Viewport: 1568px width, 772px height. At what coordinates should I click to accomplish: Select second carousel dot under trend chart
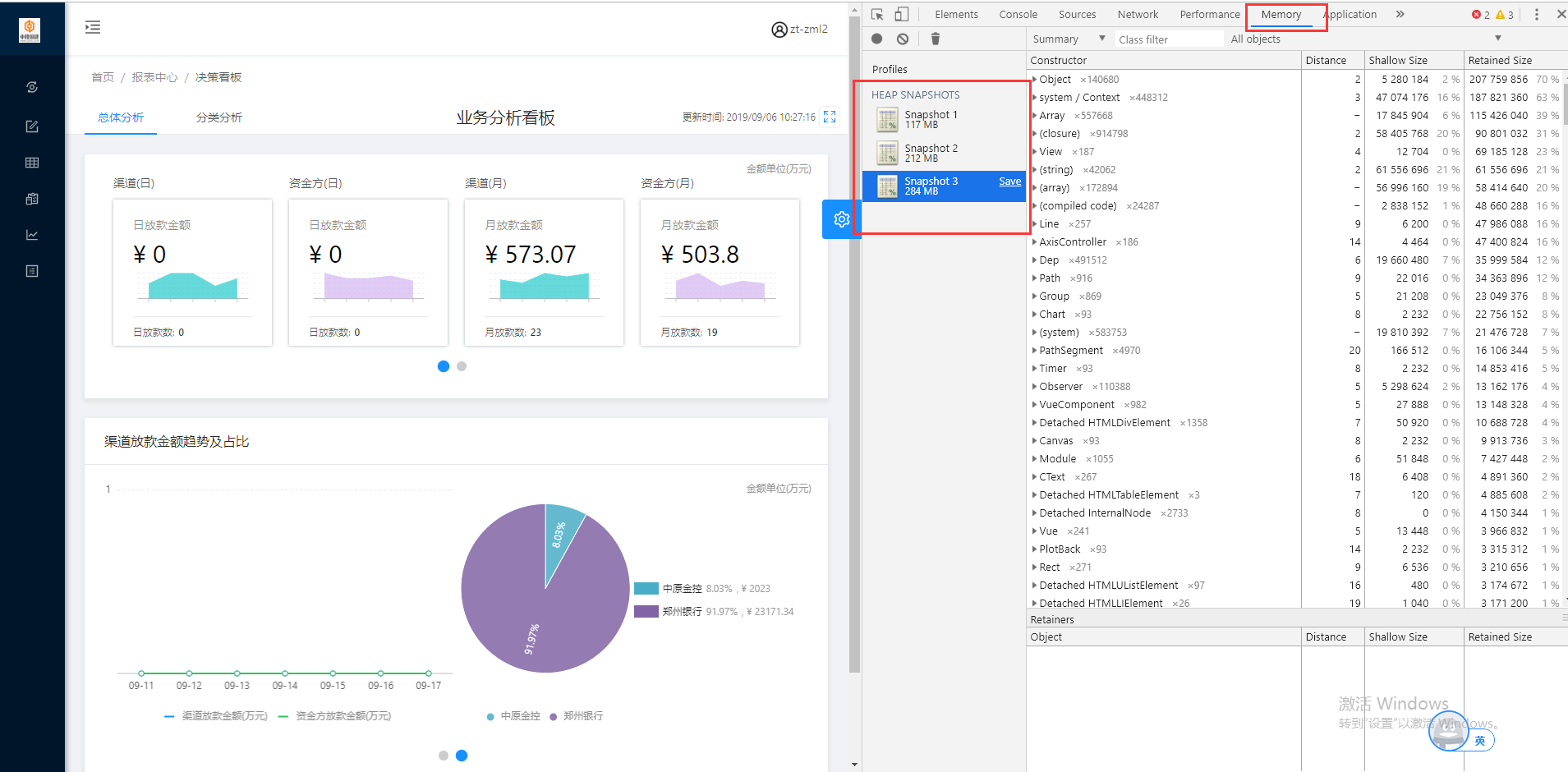(x=462, y=756)
